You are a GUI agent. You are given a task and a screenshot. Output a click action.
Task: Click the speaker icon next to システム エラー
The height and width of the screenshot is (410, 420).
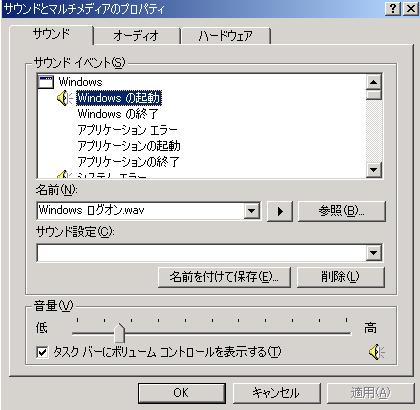tap(64, 174)
